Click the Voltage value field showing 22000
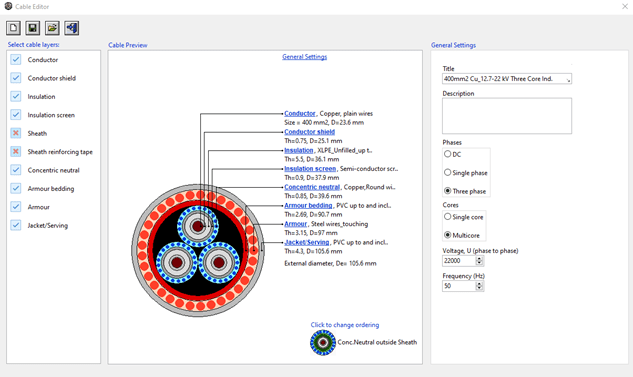 (459, 261)
